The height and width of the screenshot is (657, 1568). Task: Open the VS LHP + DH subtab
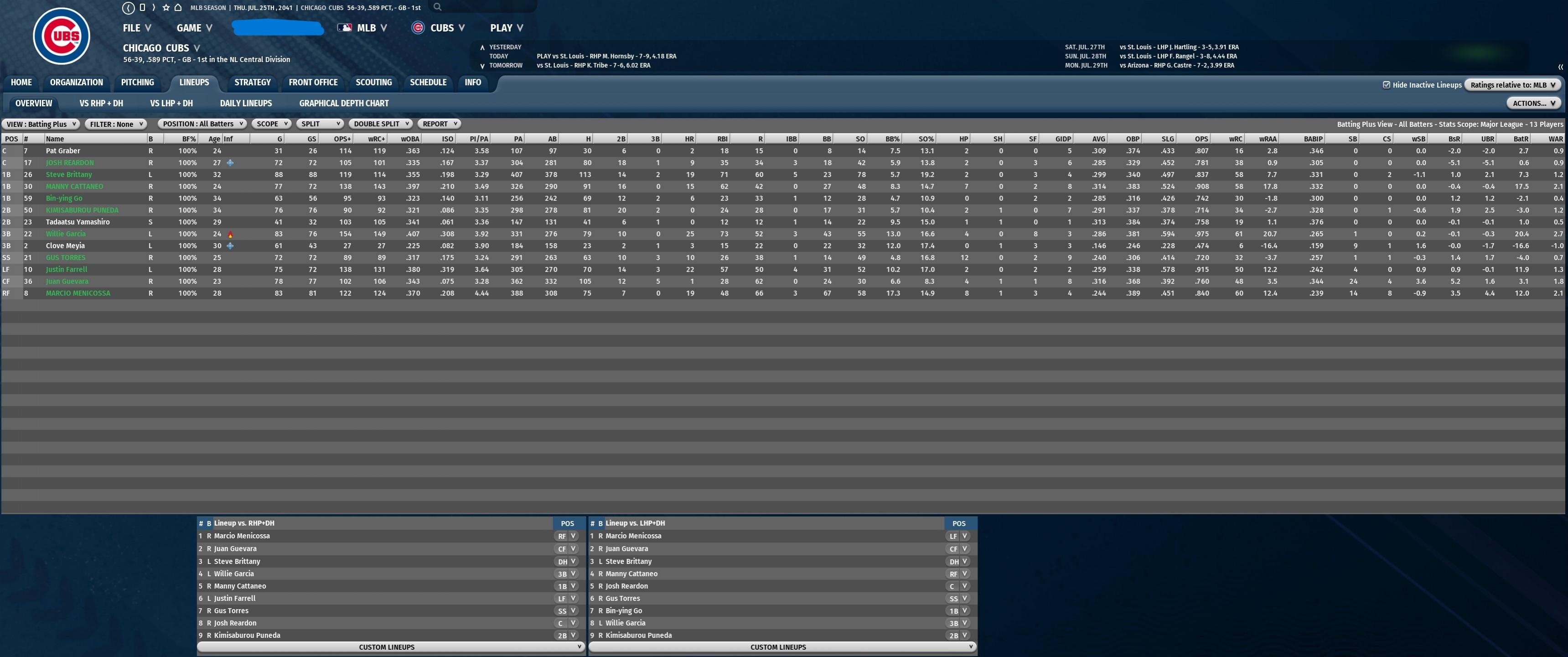pos(171,104)
